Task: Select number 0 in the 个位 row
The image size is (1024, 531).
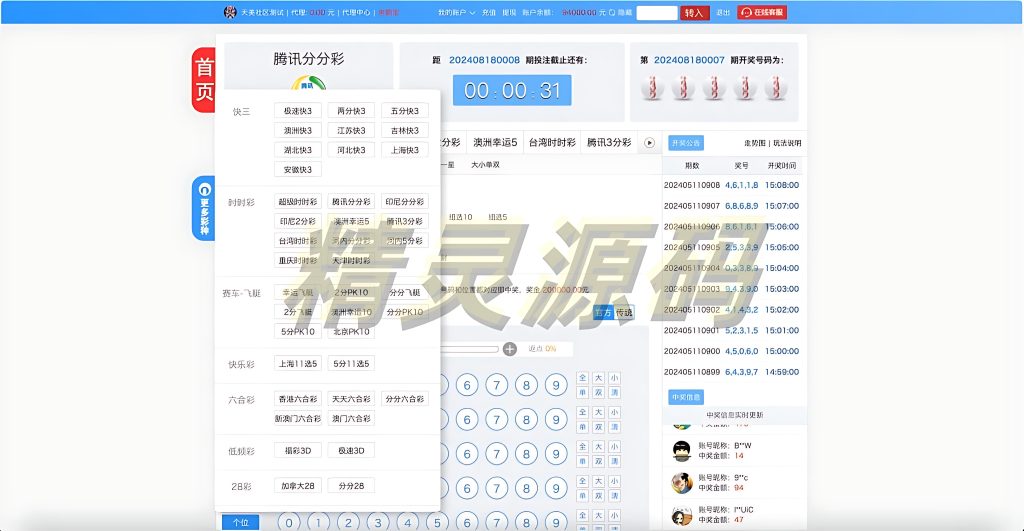Action: [x=289, y=523]
